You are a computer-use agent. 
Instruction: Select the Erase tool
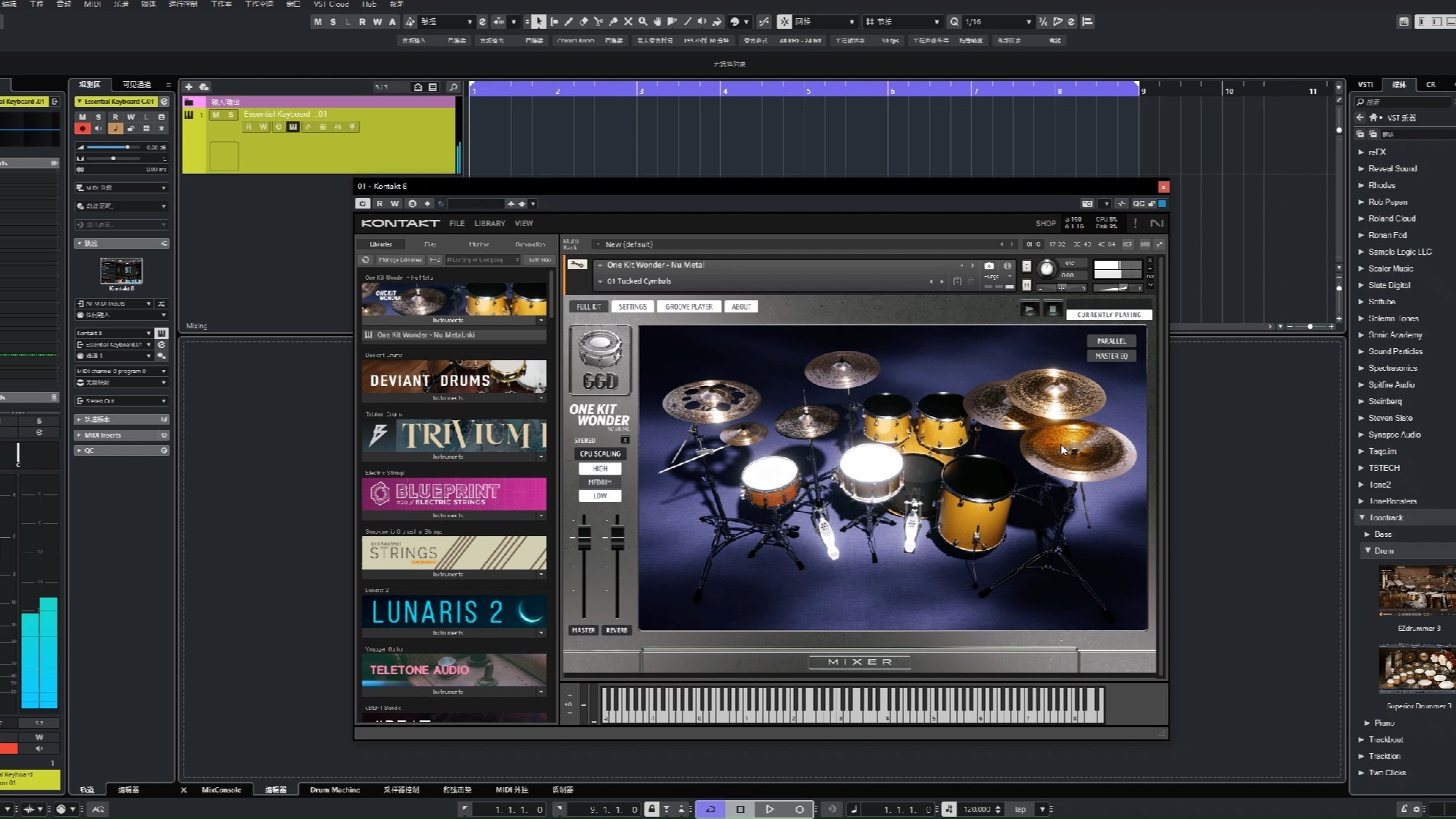[584, 22]
